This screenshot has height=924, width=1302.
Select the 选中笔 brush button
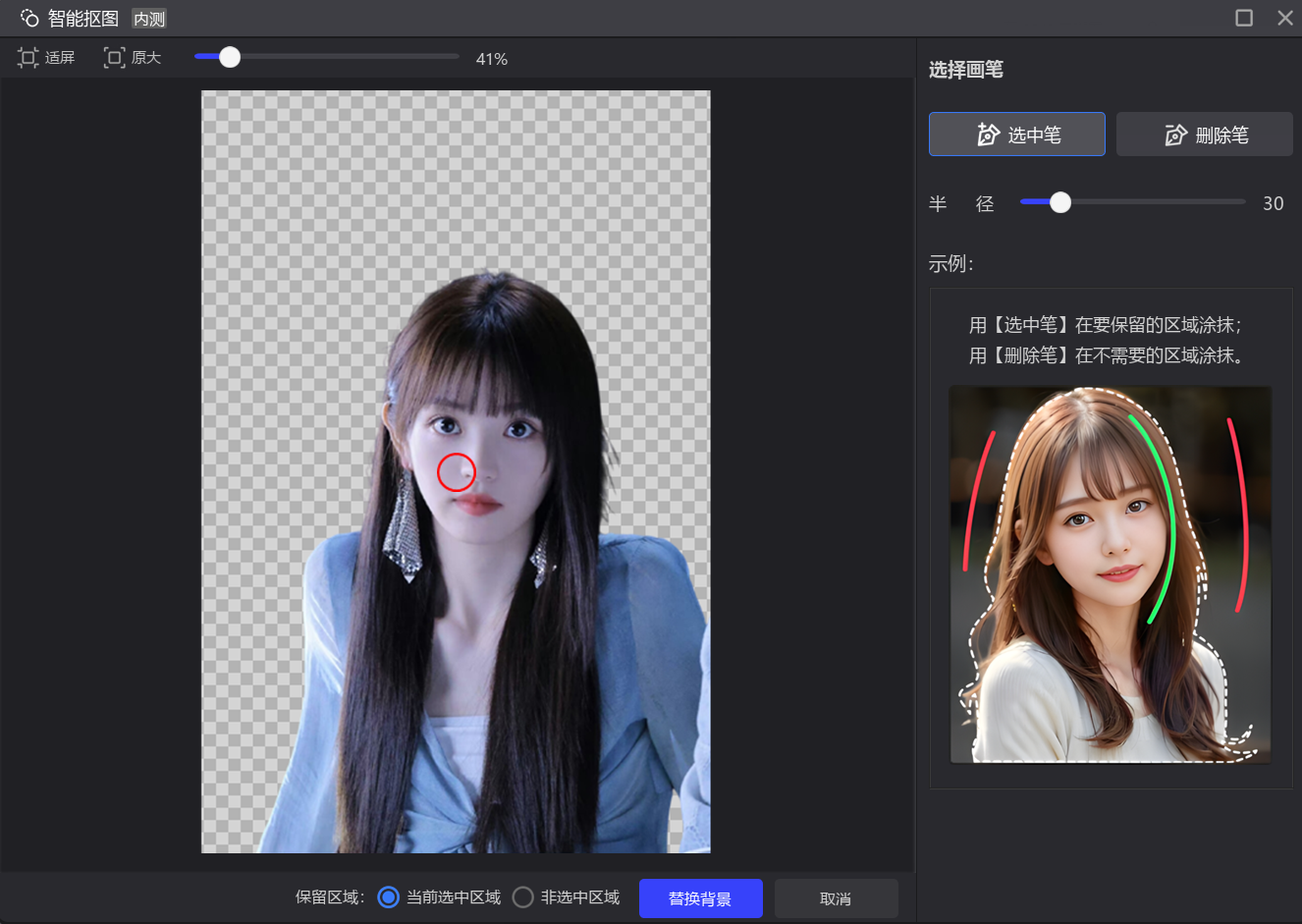(1017, 134)
